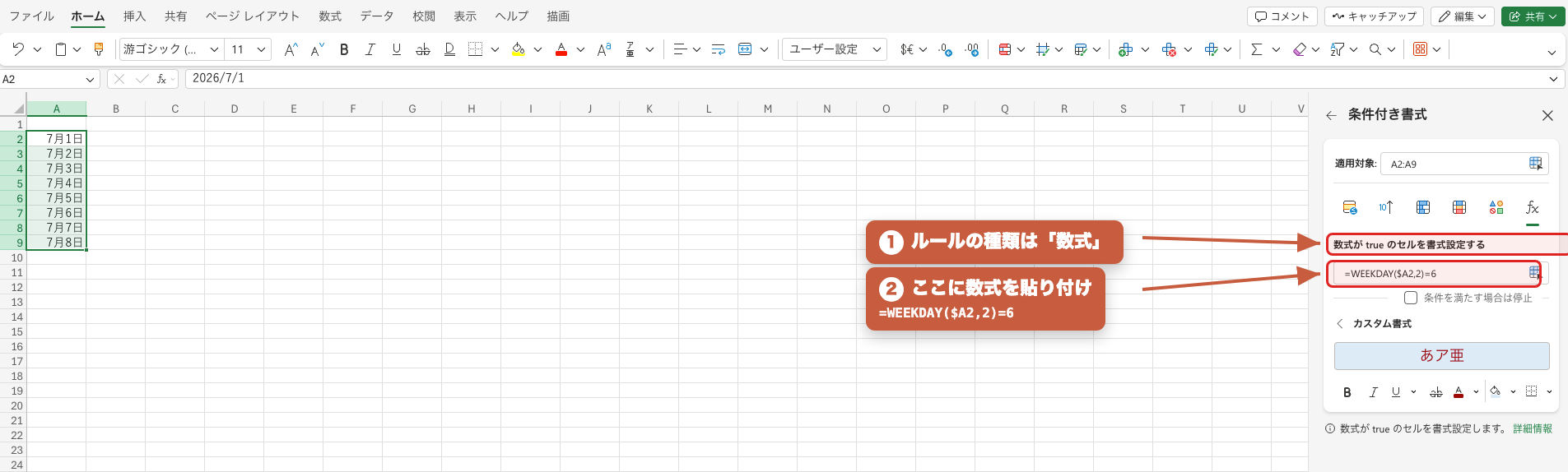Screen dimensions: 1568x472
Task: Toggle Bold in the ribbon
Action: pos(344,49)
